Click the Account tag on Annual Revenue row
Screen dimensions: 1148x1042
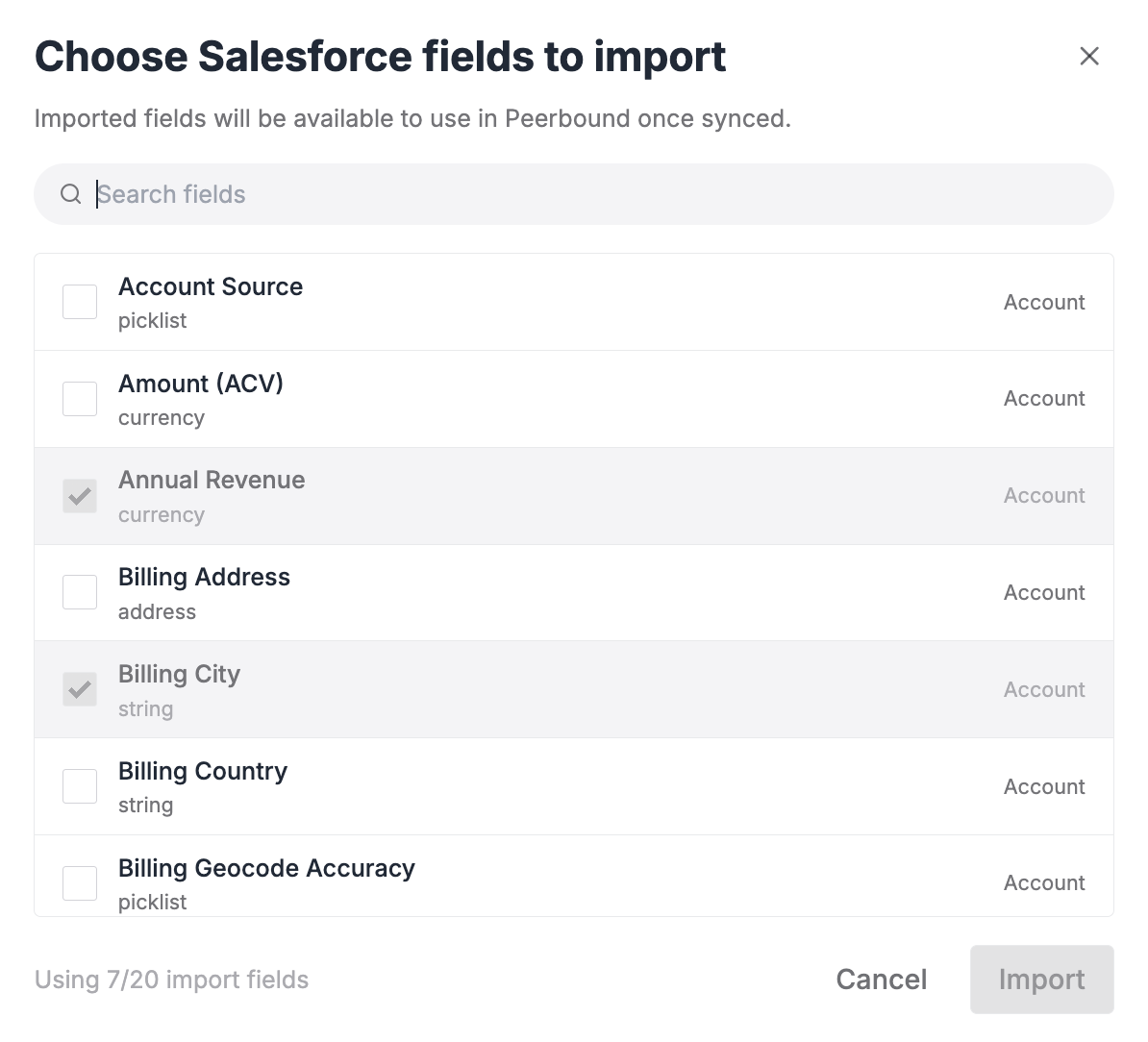click(1044, 495)
